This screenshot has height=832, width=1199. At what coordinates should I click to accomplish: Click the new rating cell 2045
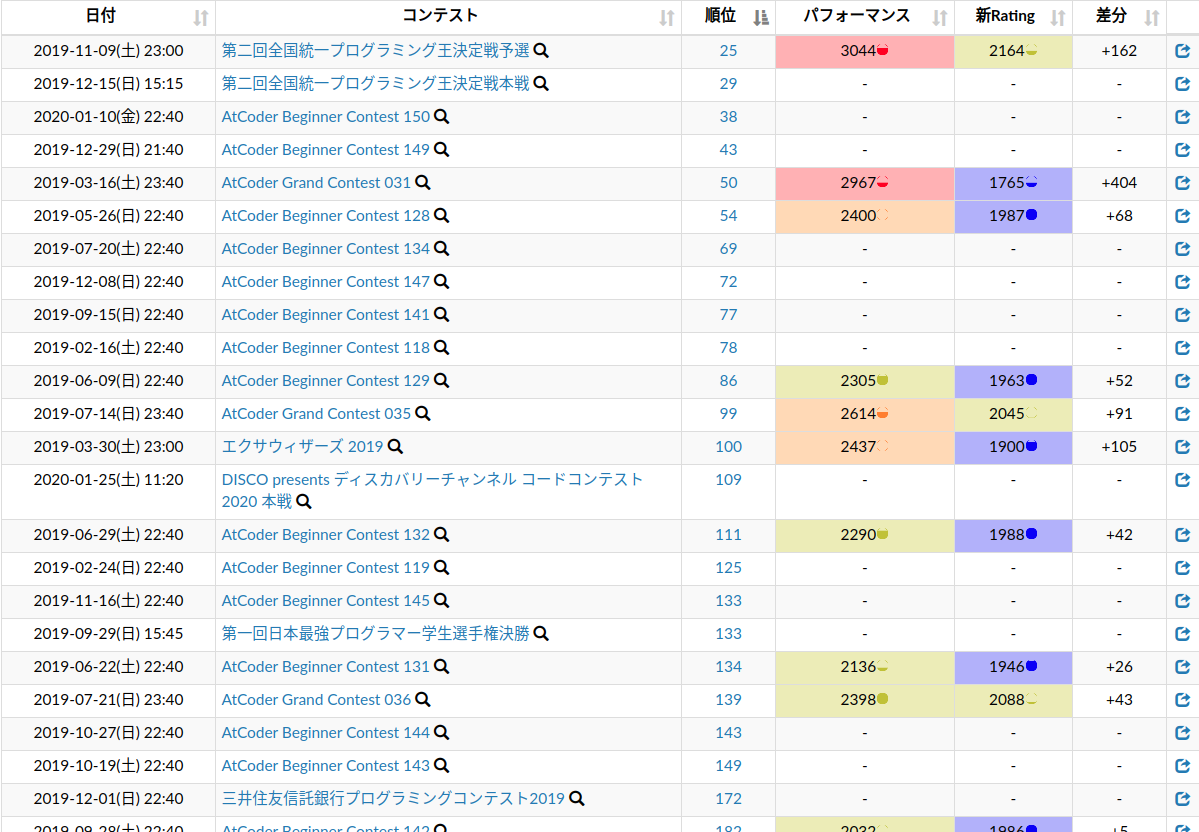tap(1013, 414)
